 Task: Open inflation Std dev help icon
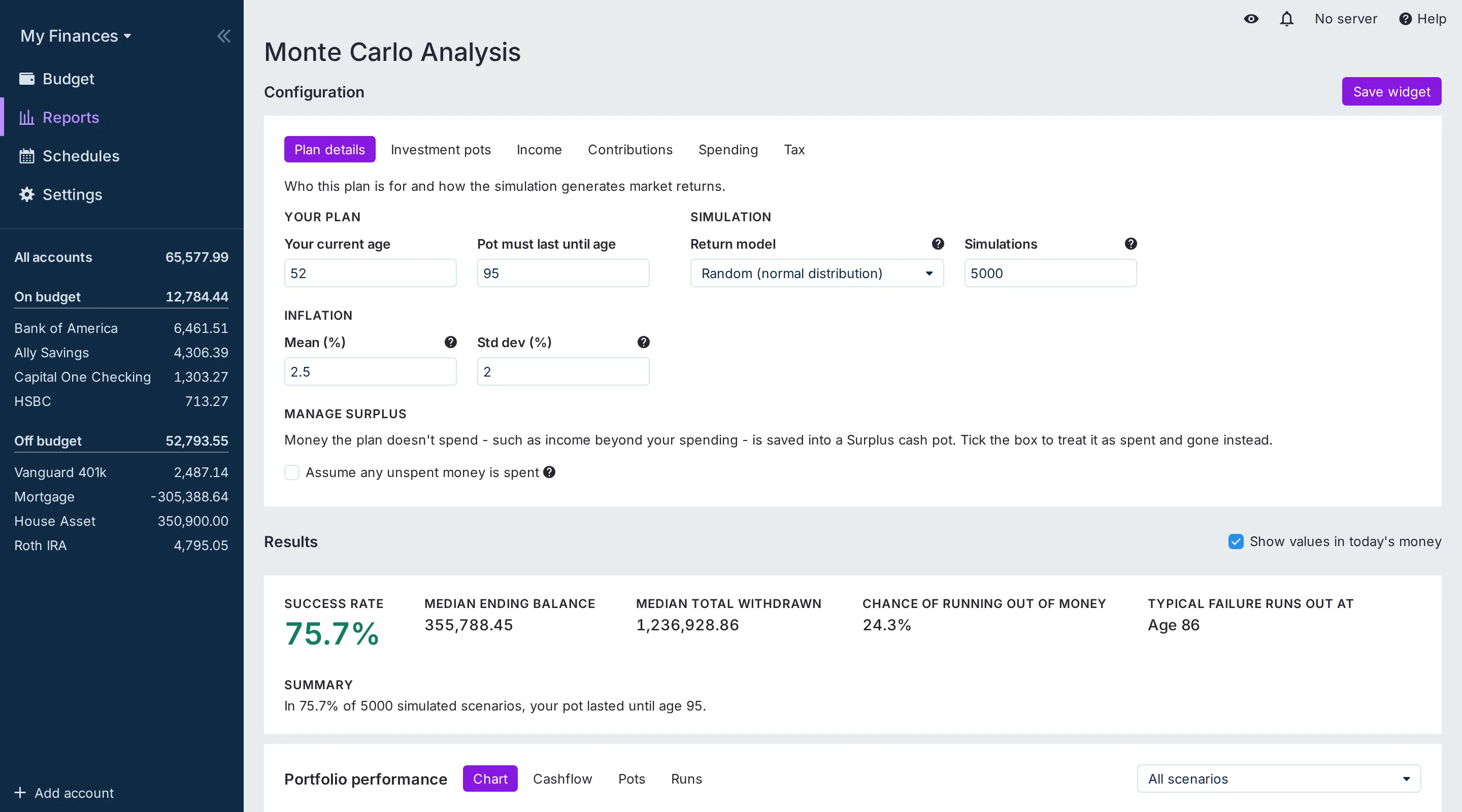click(643, 342)
